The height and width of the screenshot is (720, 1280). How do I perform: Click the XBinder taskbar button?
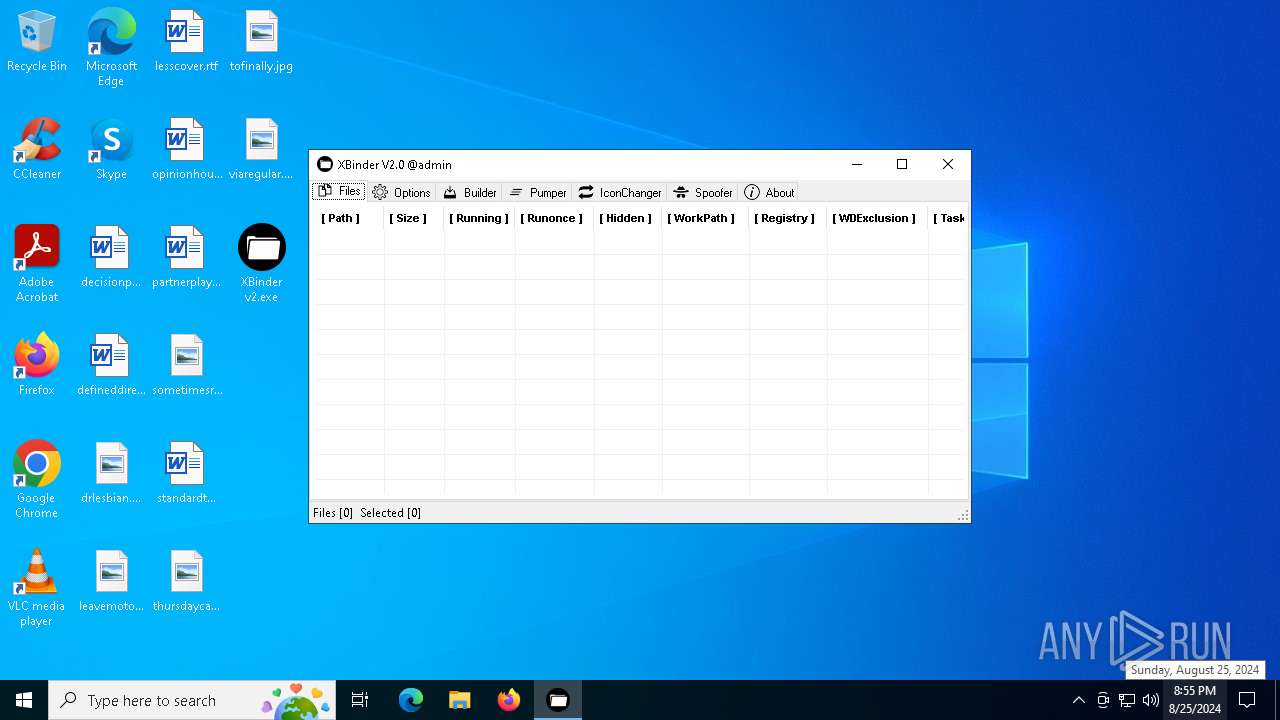coord(558,700)
